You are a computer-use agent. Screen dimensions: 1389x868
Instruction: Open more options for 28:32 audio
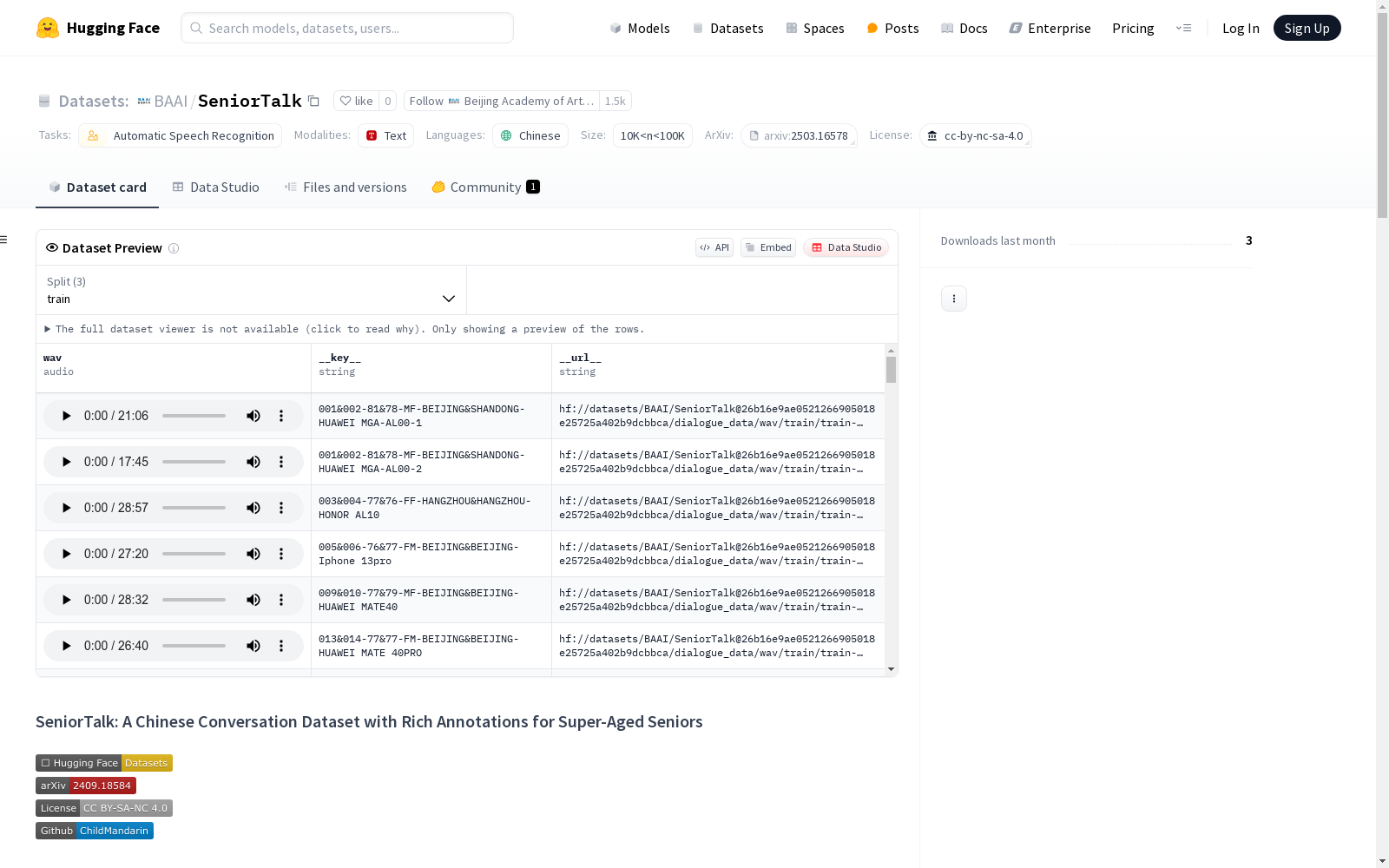(x=281, y=600)
